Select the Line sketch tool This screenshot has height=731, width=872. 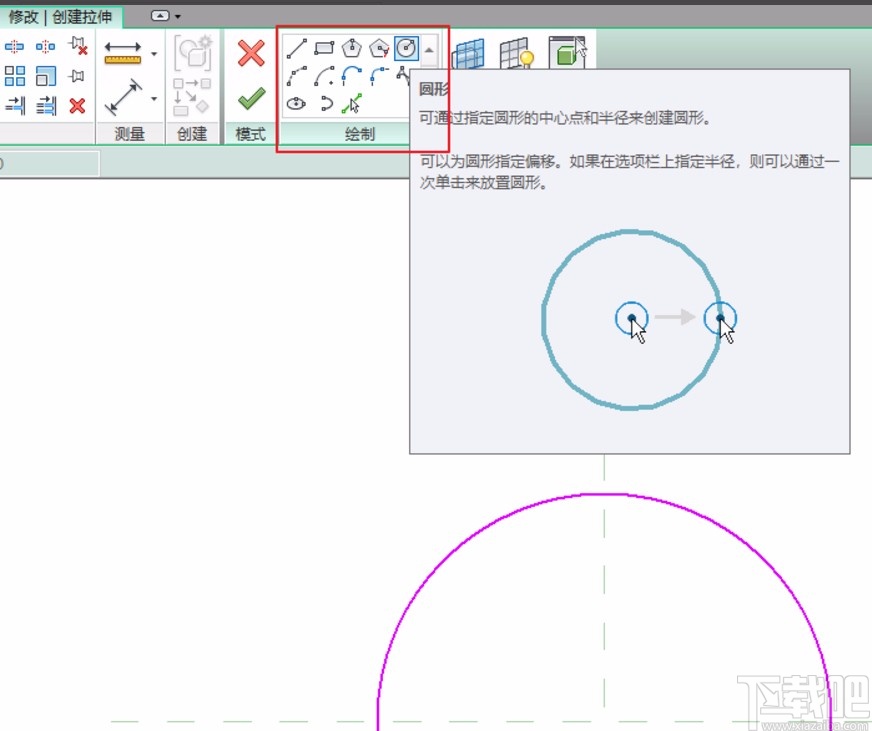pos(296,46)
